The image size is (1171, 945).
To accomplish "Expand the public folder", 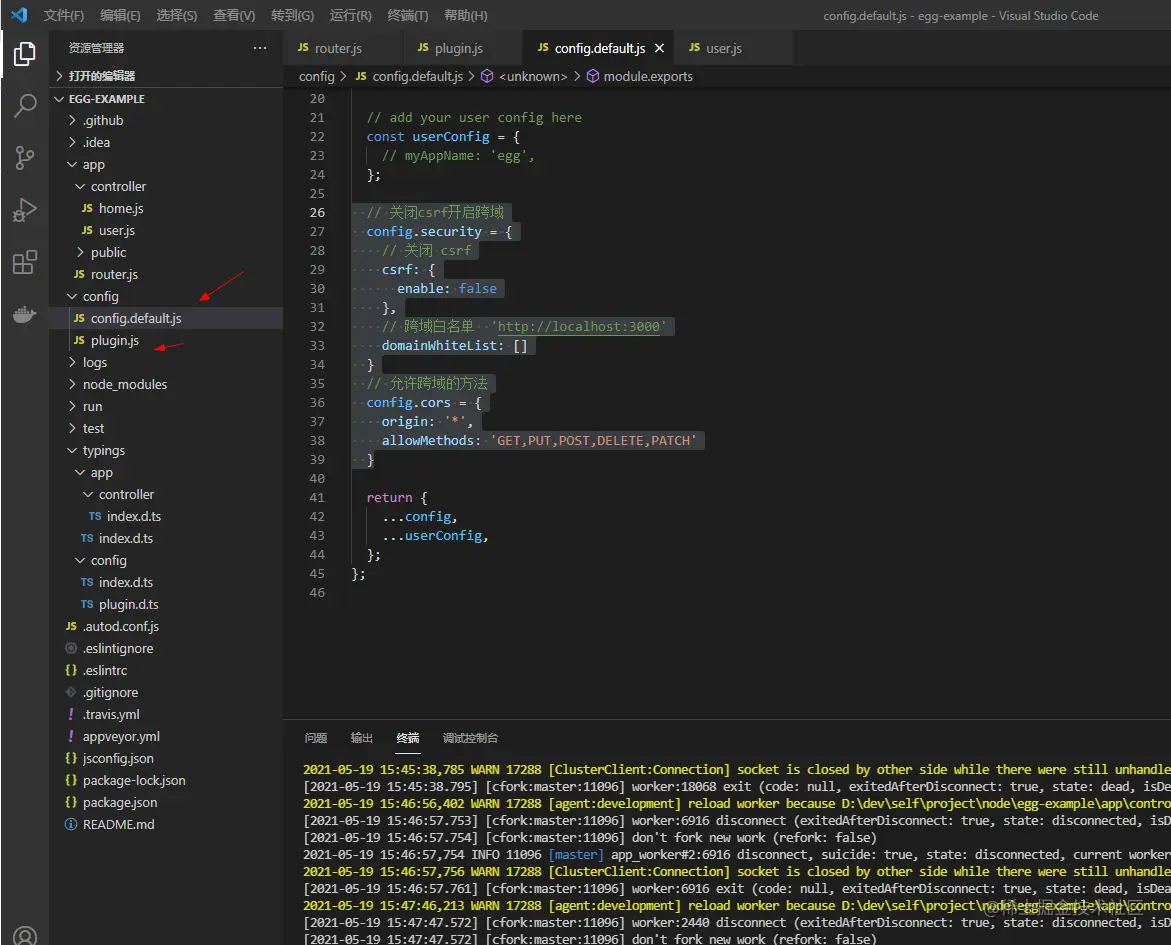I will coord(108,252).
